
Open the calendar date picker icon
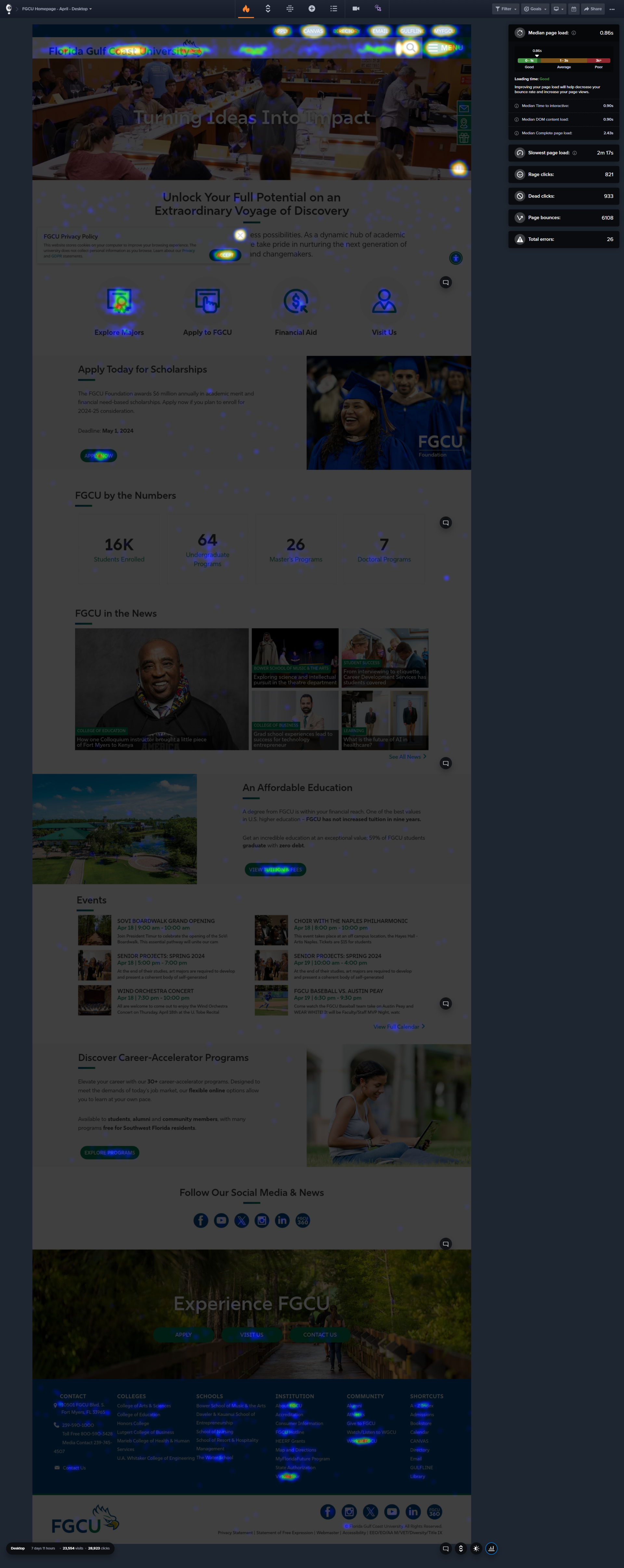coord(574,8)
